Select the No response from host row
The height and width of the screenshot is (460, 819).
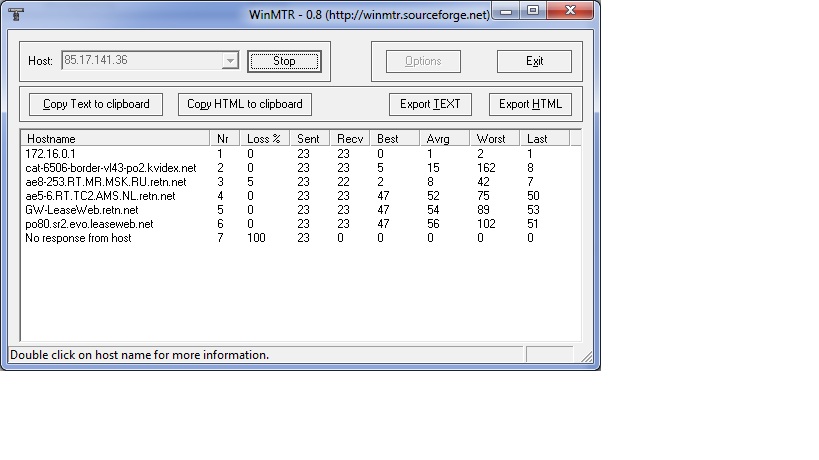(x=300, y=239)
